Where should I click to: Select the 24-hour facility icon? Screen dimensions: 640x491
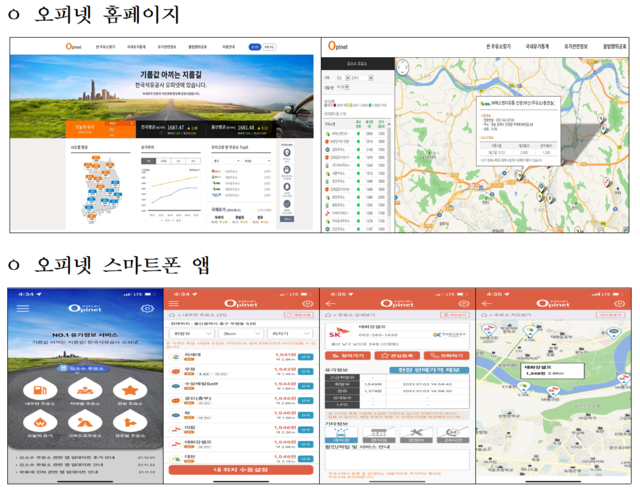click(453, 435)
